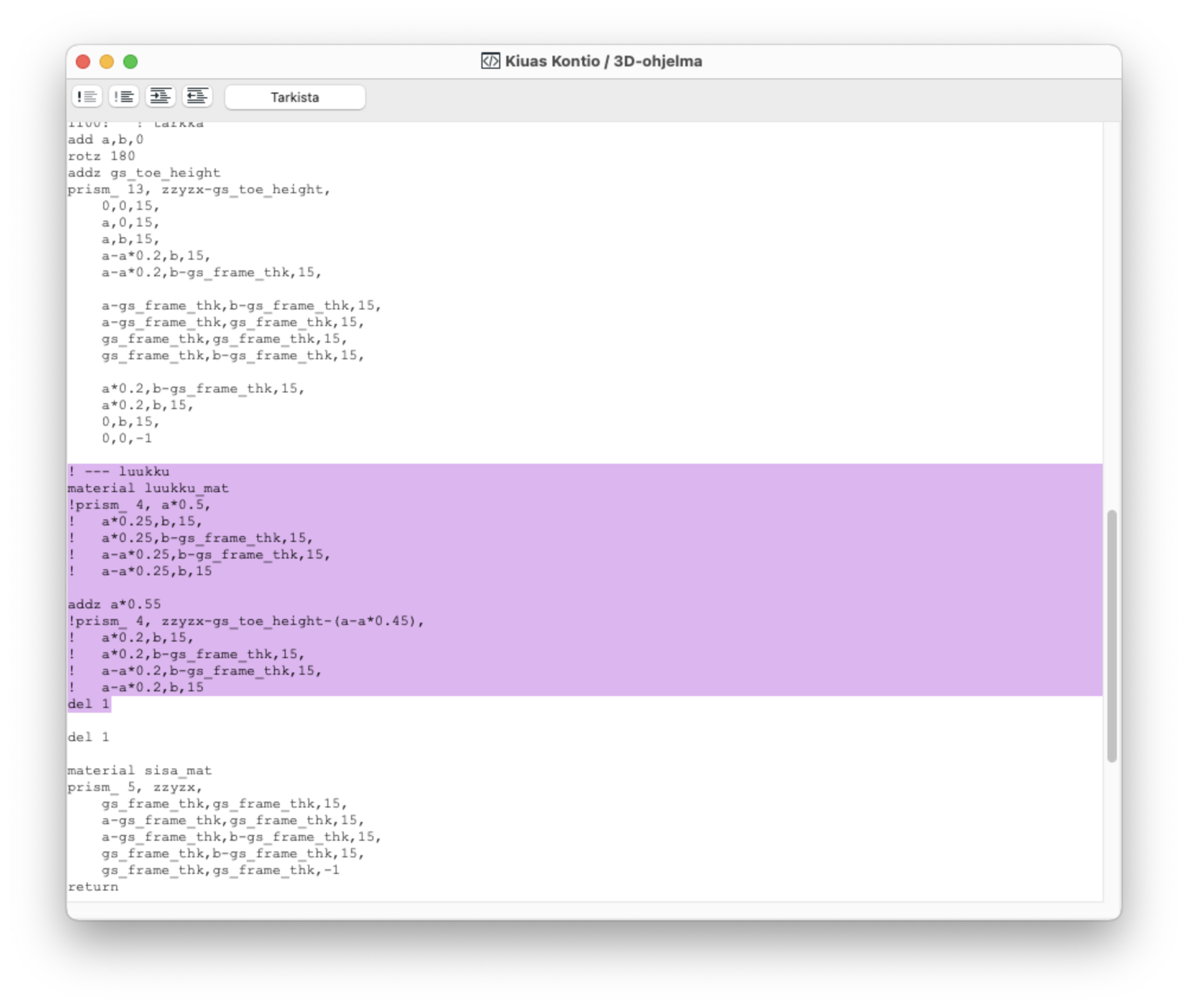The height and width of the screenshot is (1008, 1188).
Task: Click the uncomment lines toolbar icon
Action: click(x=124, y=97)
